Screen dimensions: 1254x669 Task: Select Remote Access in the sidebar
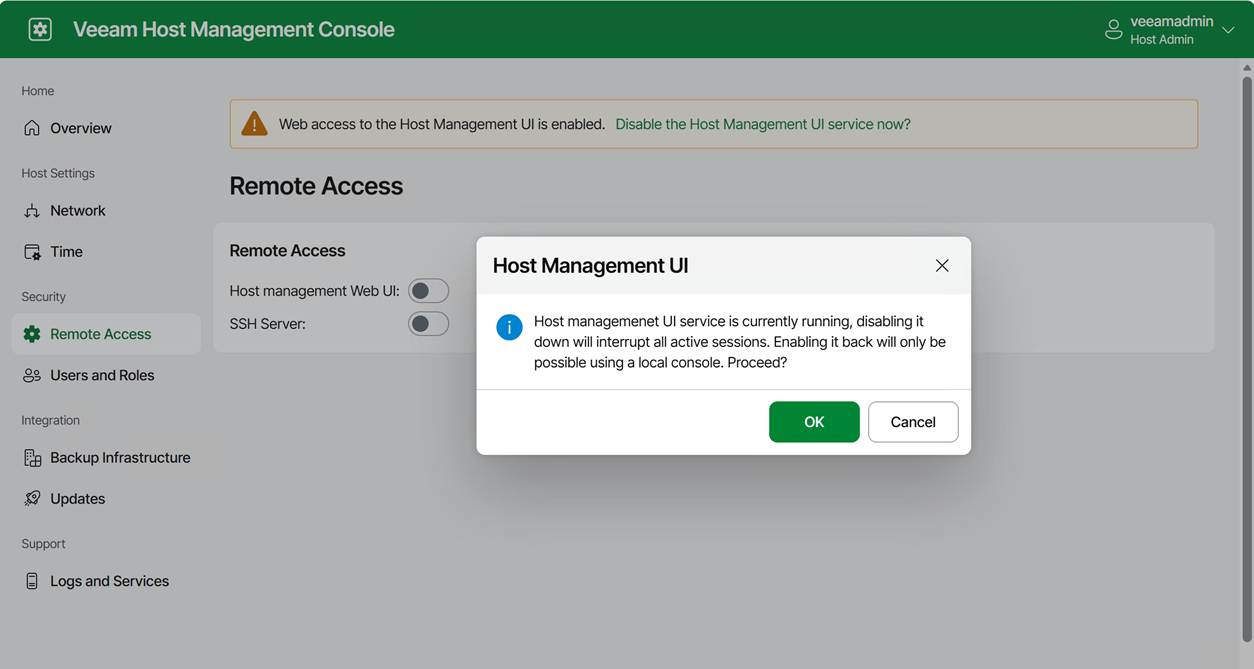(100, 334)
